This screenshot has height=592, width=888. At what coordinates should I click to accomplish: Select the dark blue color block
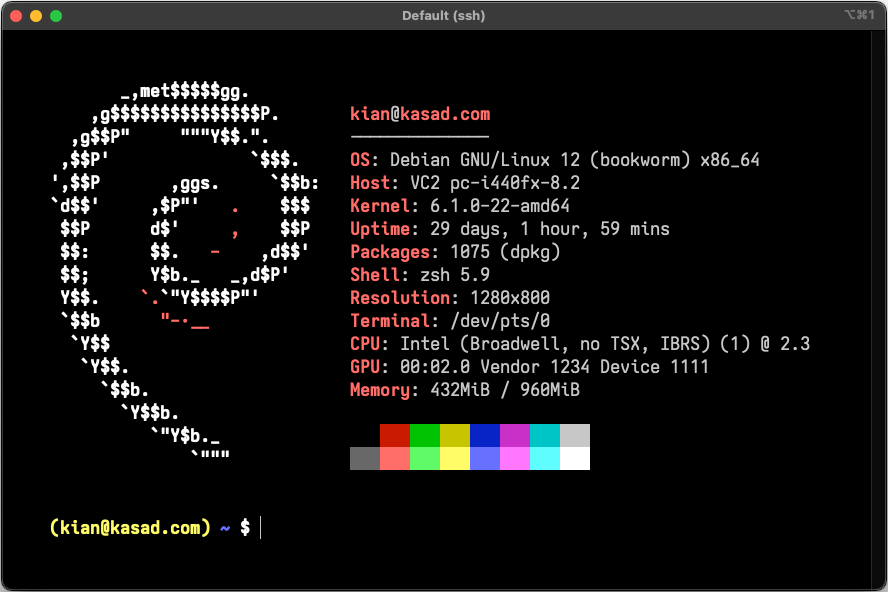click(x=485, y=435)
